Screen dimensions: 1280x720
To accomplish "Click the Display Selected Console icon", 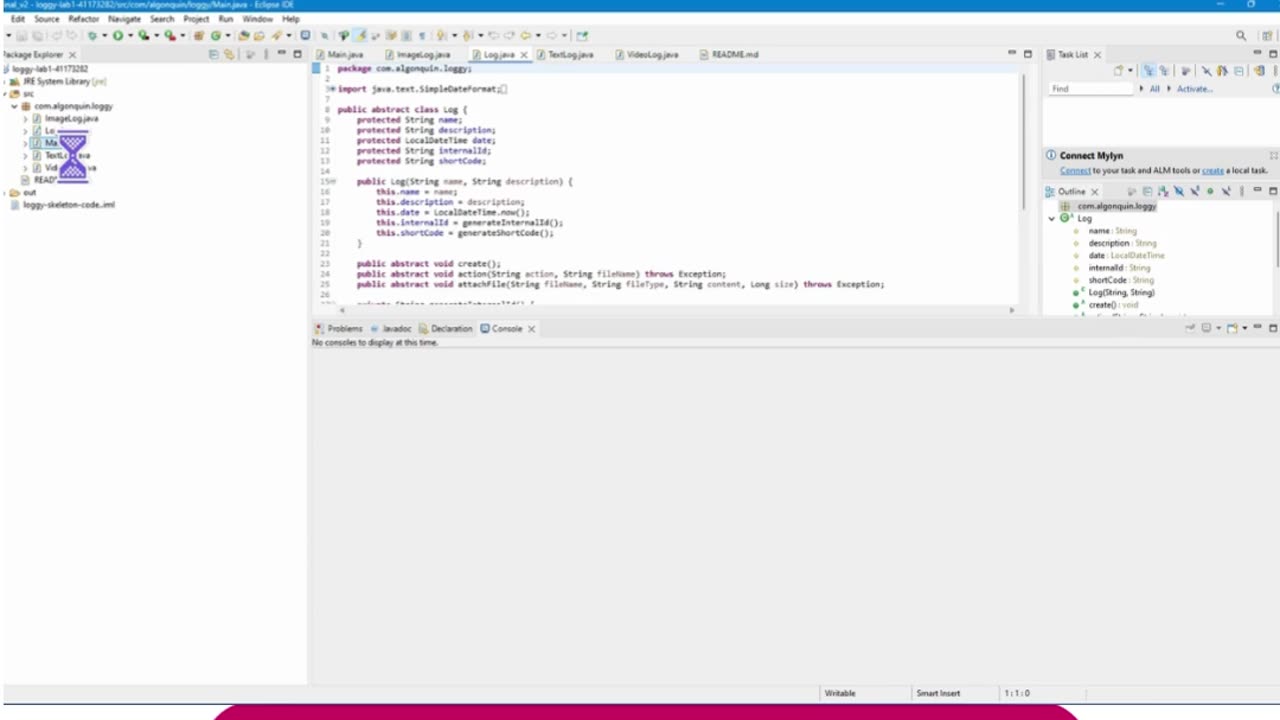I will click(x=1206, y=328).
